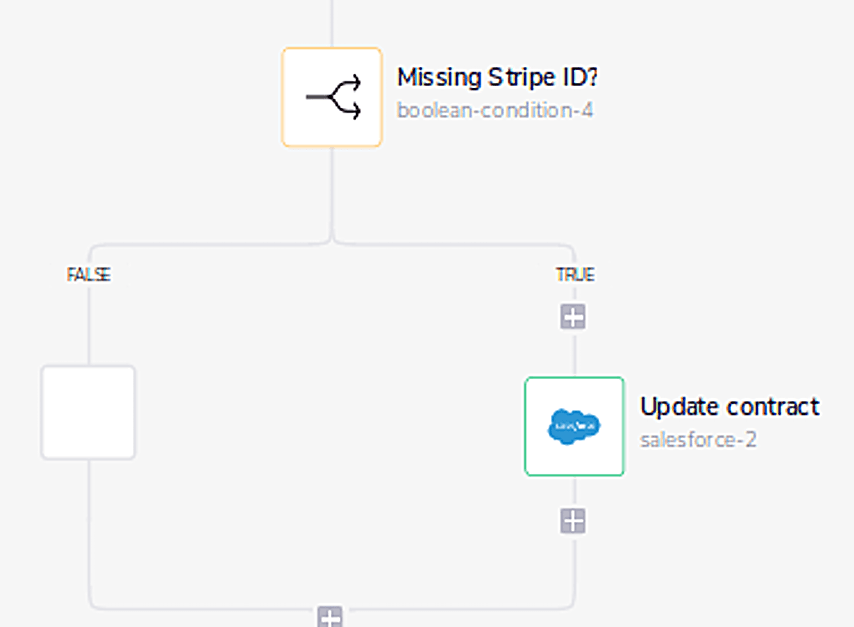Select the Missing Stripe ID? condition node
This screenshot has width=854, height=627.
[x=332, y=96]
